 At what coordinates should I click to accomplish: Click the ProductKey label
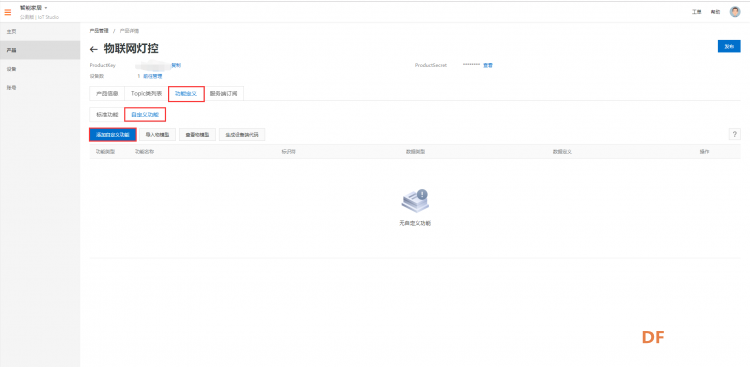click(102, 65)
